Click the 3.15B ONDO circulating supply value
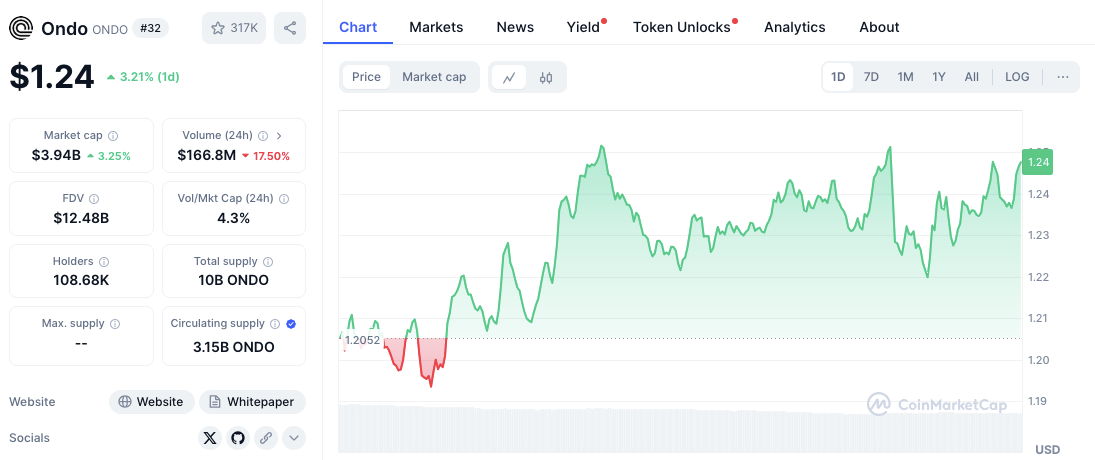This screenshot has width=1095, height=460. pos(233,347)
